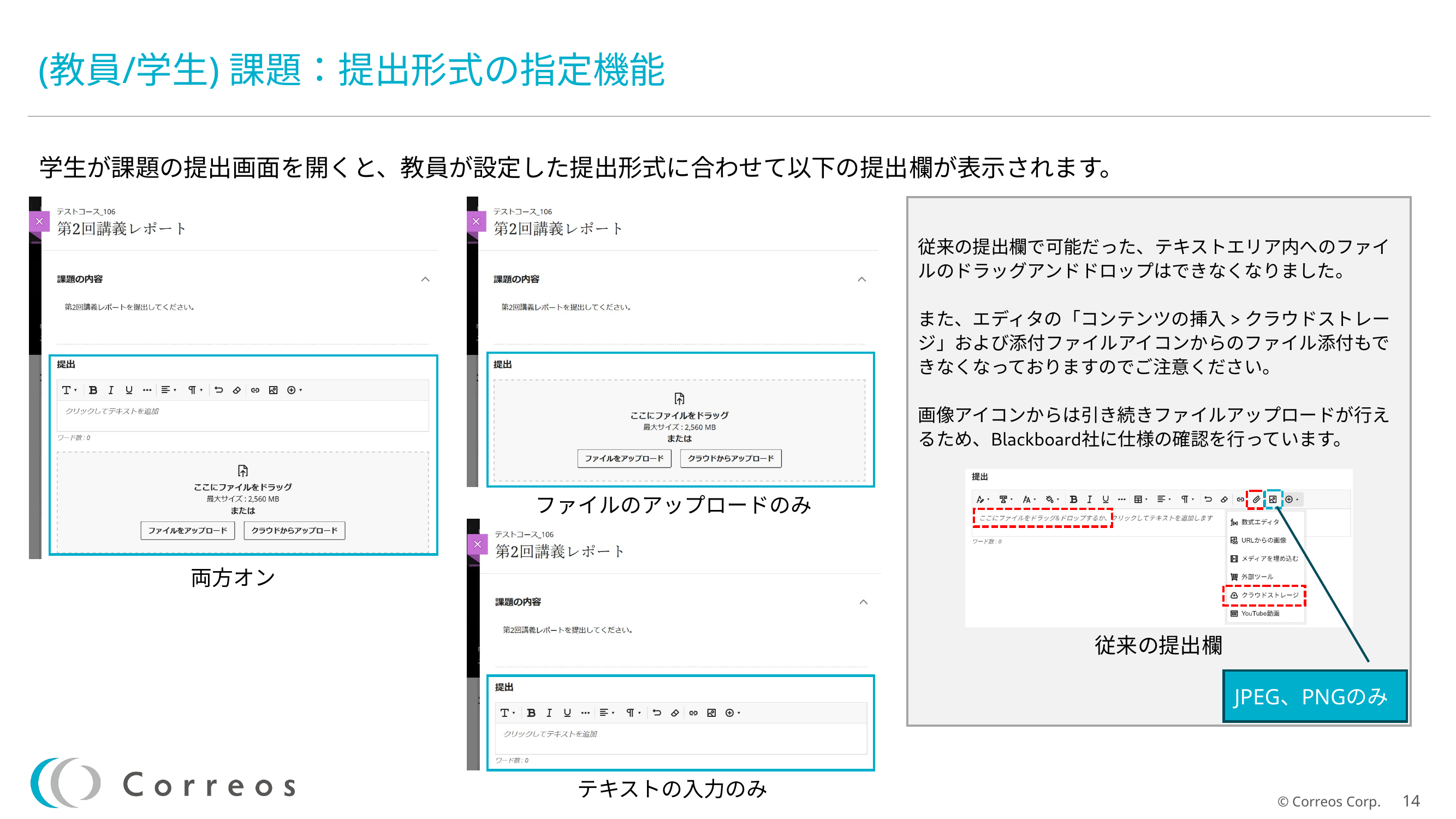Click the paperclip attach icon in 従来の提出欄 toolbar
The height and width of the screenshot is (819, 1456).
click(1257, 499)
